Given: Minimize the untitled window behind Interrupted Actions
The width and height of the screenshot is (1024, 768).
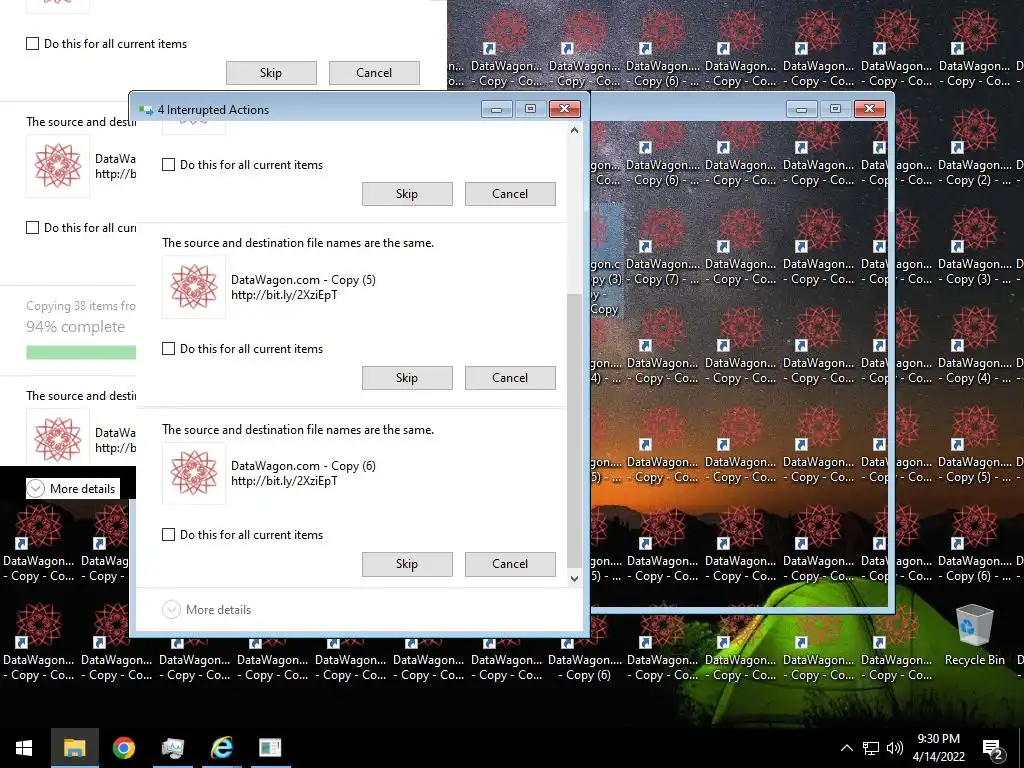Looking at the screenshot, I should (x=801, y=109).
